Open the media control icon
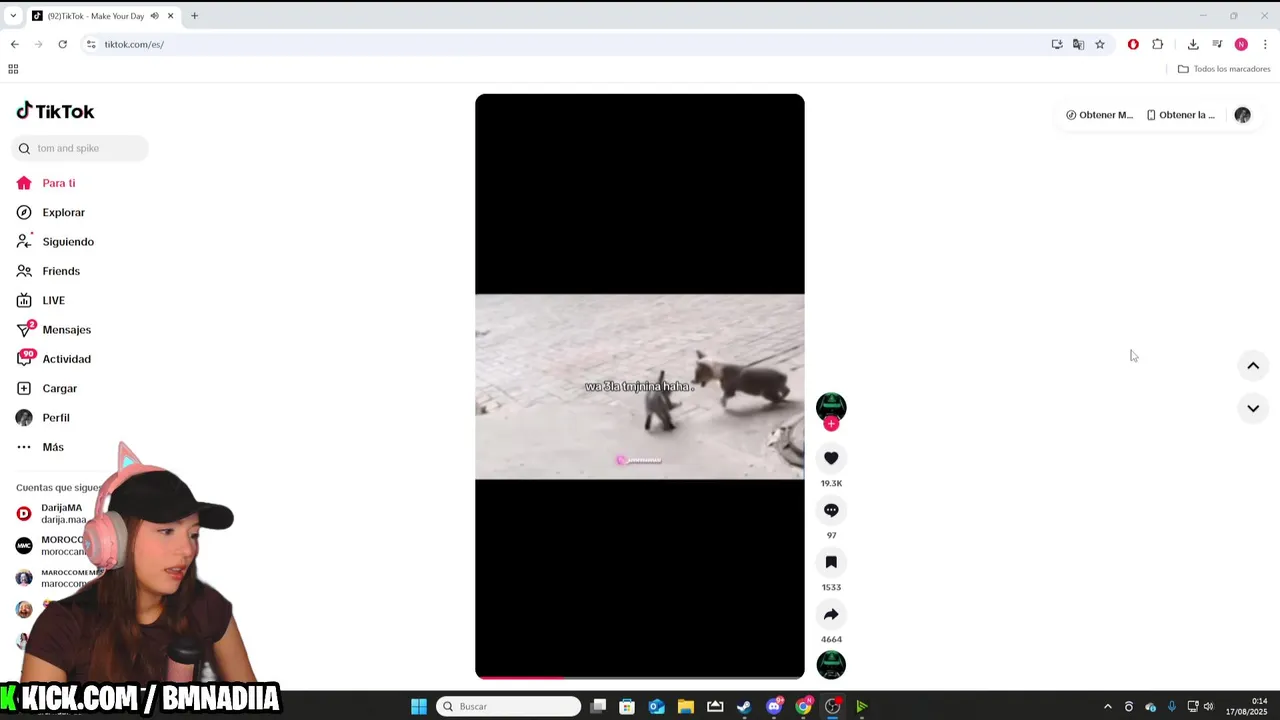 (x=1217, y=44)
